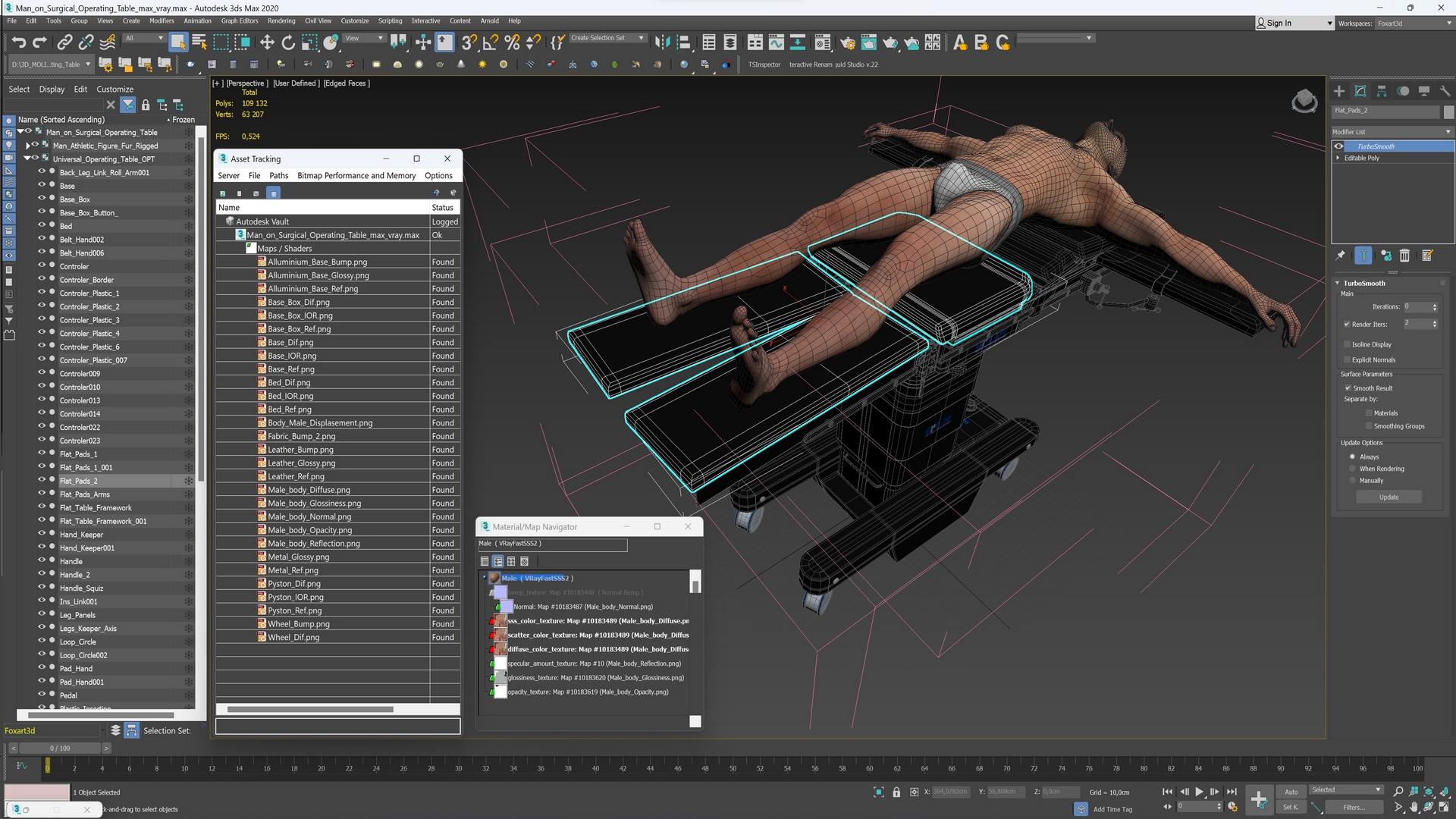The image size is (1456, 819).
Task: Click the Play Animation button
Action: pos(1200,792)
